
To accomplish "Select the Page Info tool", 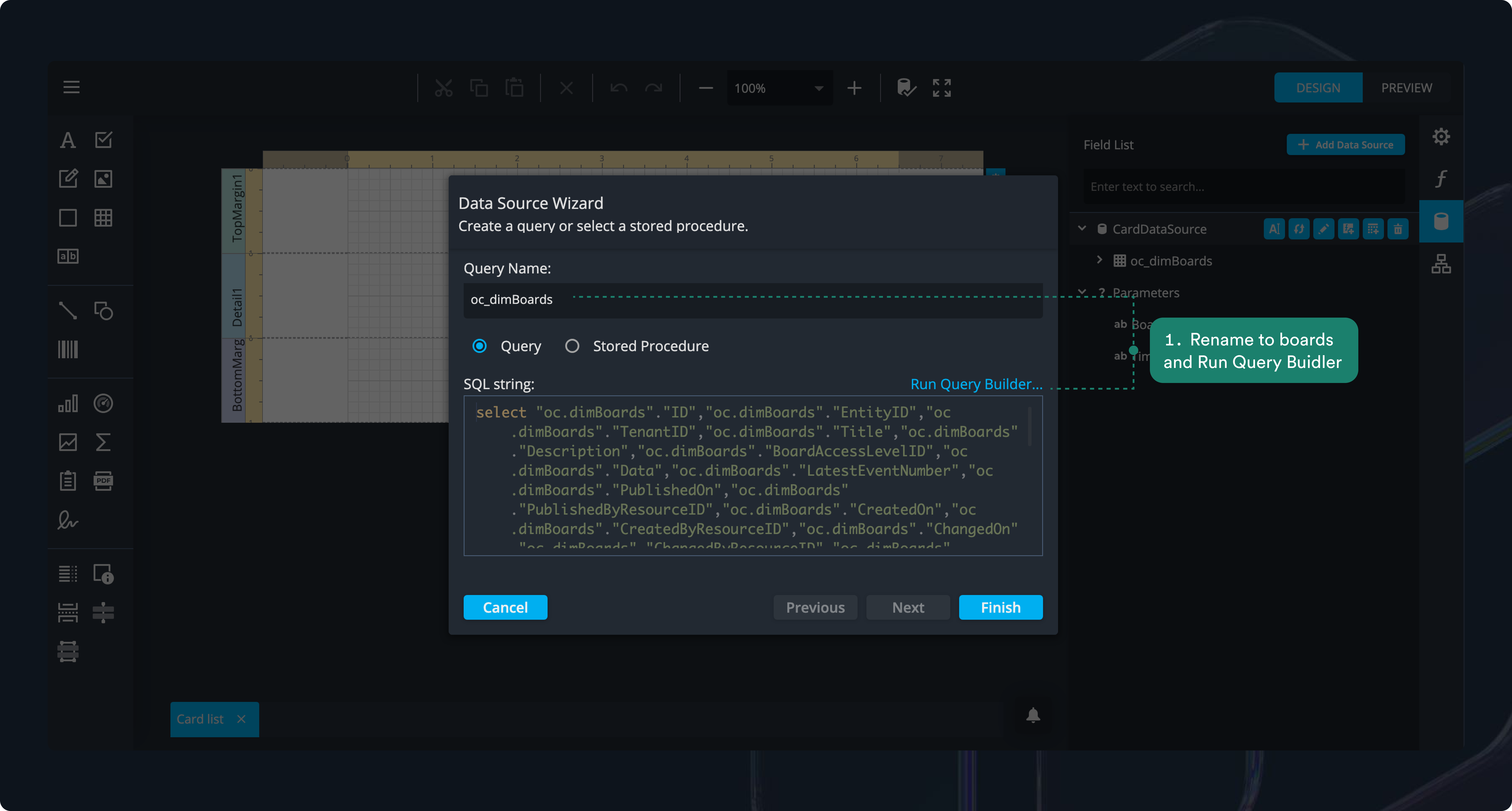I will click(x=103, y=574).
